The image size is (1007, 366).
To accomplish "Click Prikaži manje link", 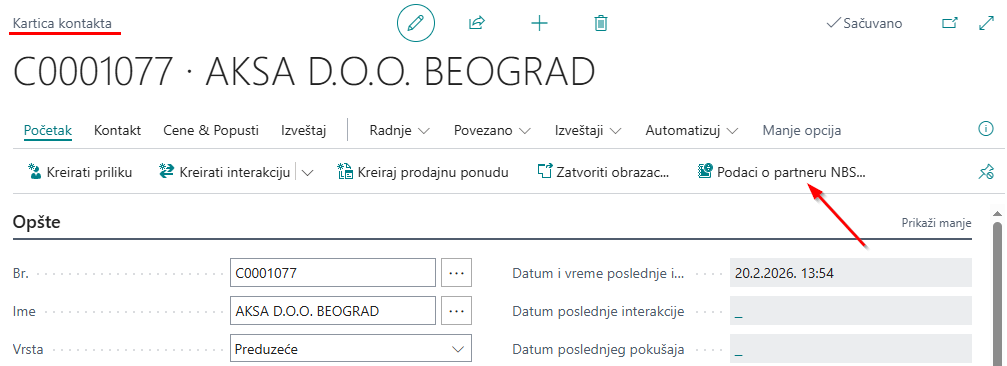I will pos(936,223).
